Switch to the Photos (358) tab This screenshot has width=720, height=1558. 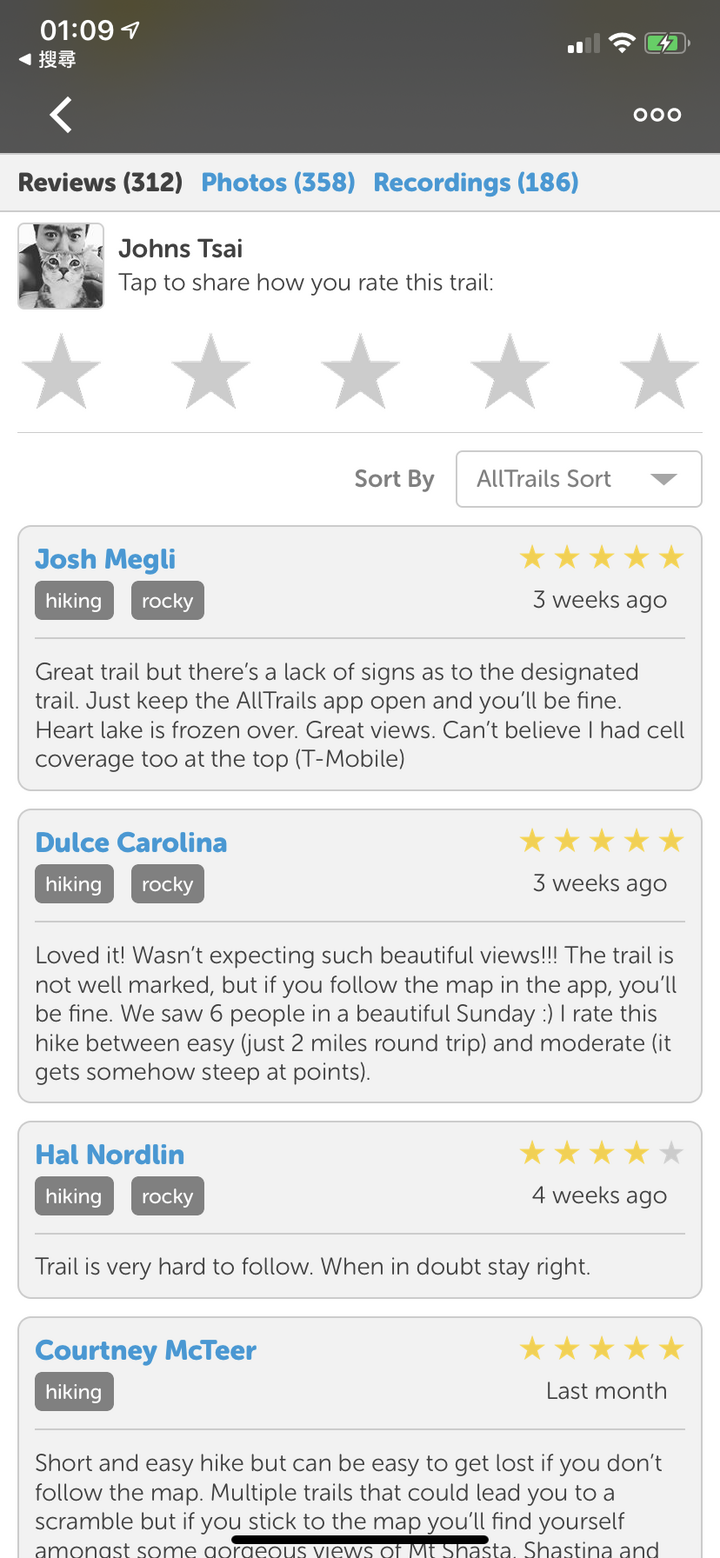tap(278, 182)
